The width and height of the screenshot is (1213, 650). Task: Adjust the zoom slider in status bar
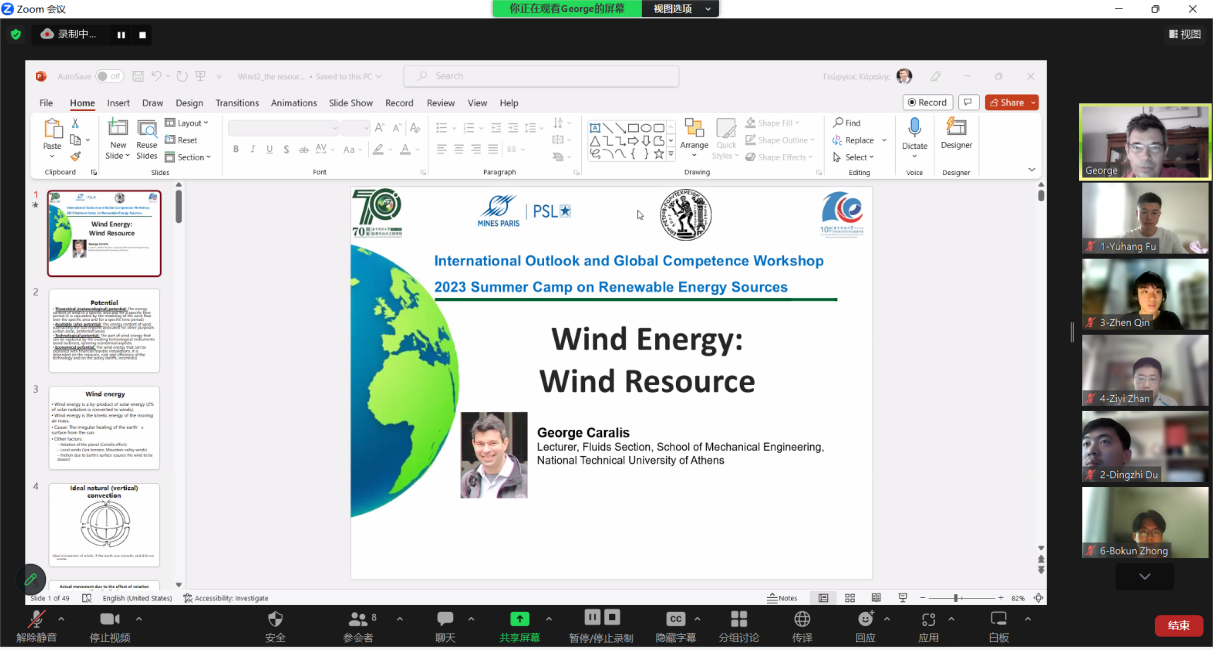click(x=956, y=598)
